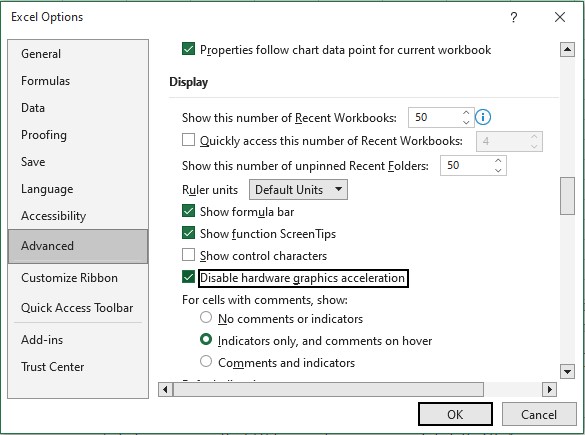Image resolution: width=585 pixels, height=435 pixels.
Task: Click the Display section heading
Action: tap(188, 82)
